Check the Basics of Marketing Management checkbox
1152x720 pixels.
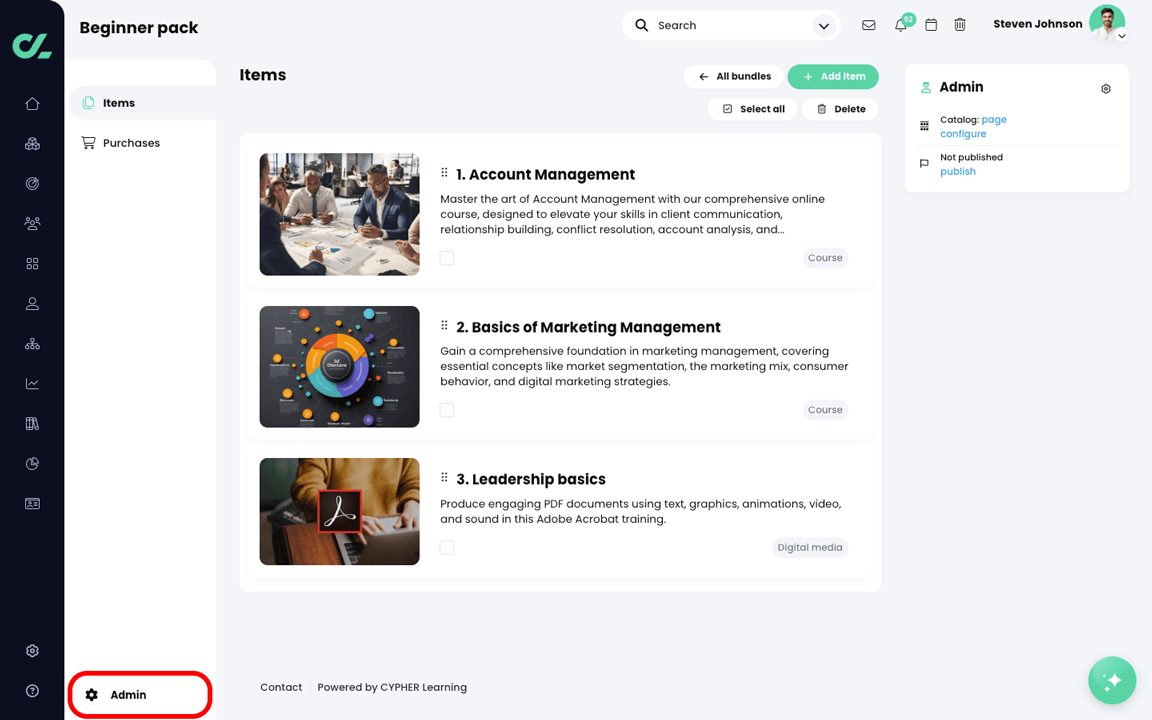(447, 410)
